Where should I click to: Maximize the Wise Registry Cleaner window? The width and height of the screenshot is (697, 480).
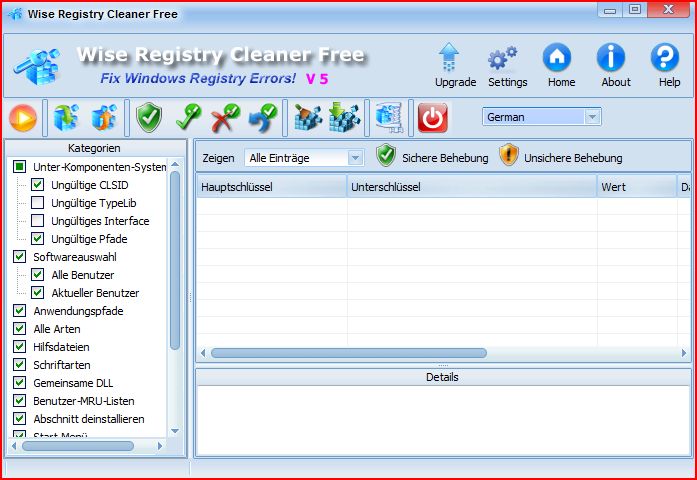click(x=635, y=10)
